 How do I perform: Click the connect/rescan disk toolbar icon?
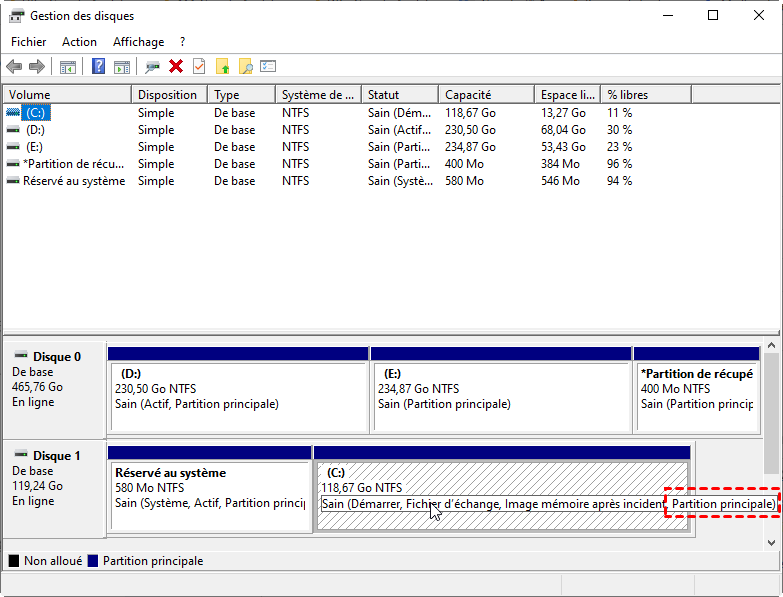click(152, 67)
